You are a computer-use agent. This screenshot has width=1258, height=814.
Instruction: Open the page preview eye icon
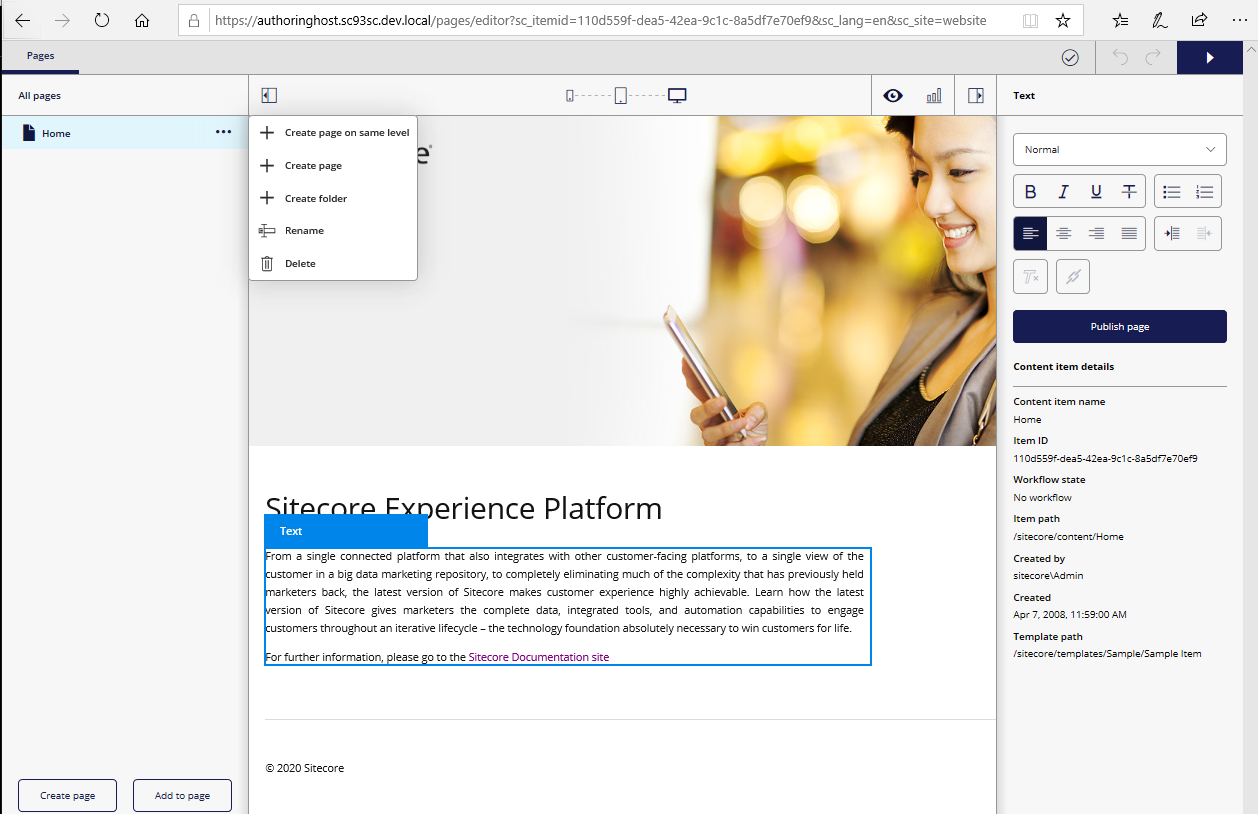point(893,95)
